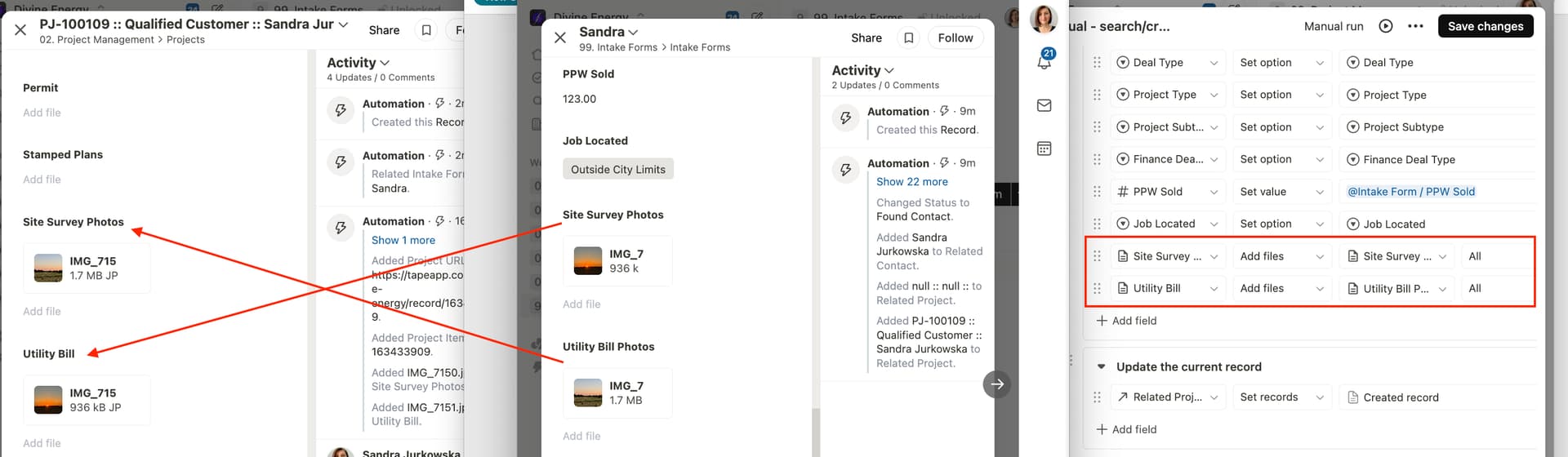
Task: Click the Projects breadcrumb item
Action: click(x=185, y=40)
